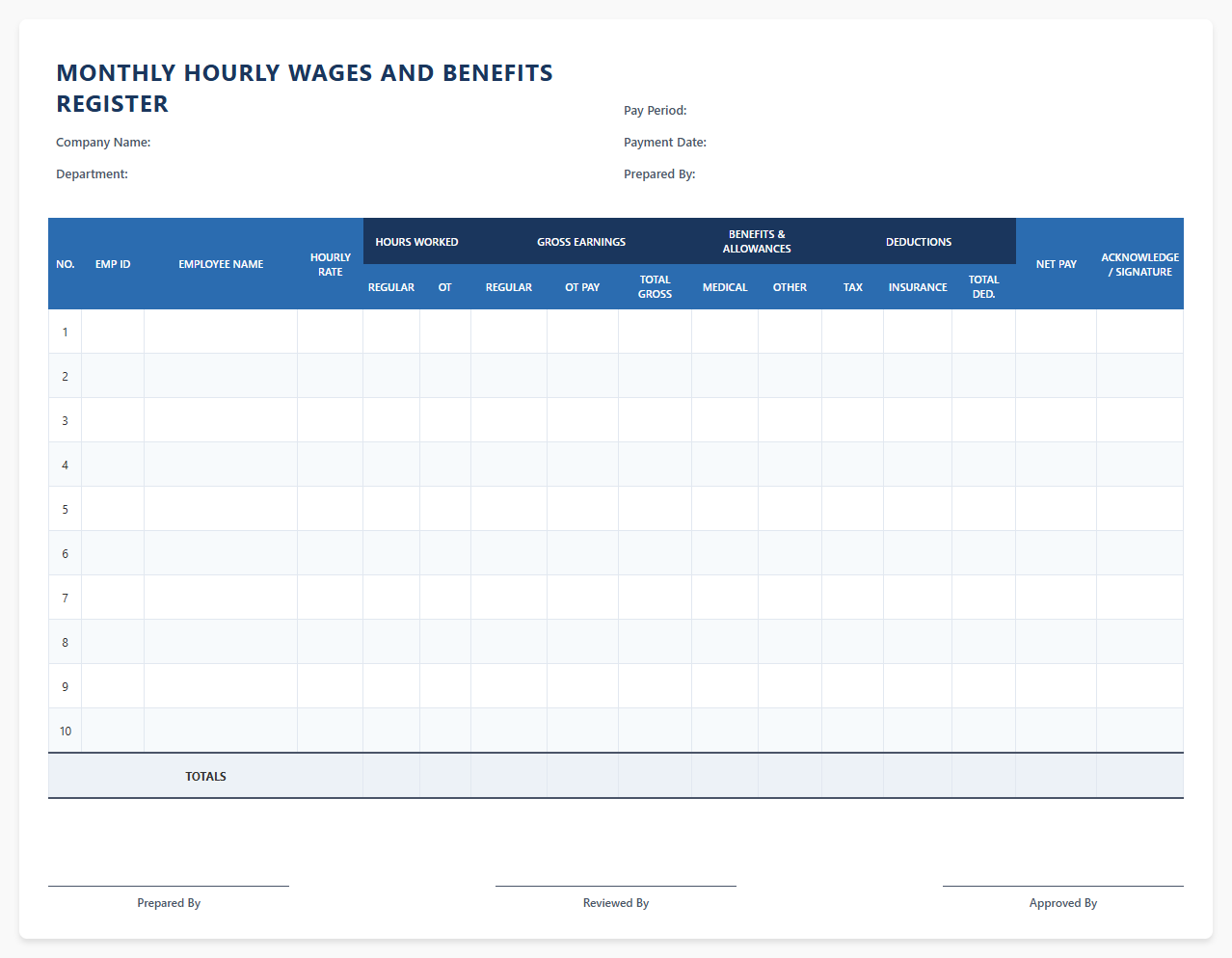This screenshot has width=1232, height=958.
Task: Click row number 7
Action: [x=66, y=598]
